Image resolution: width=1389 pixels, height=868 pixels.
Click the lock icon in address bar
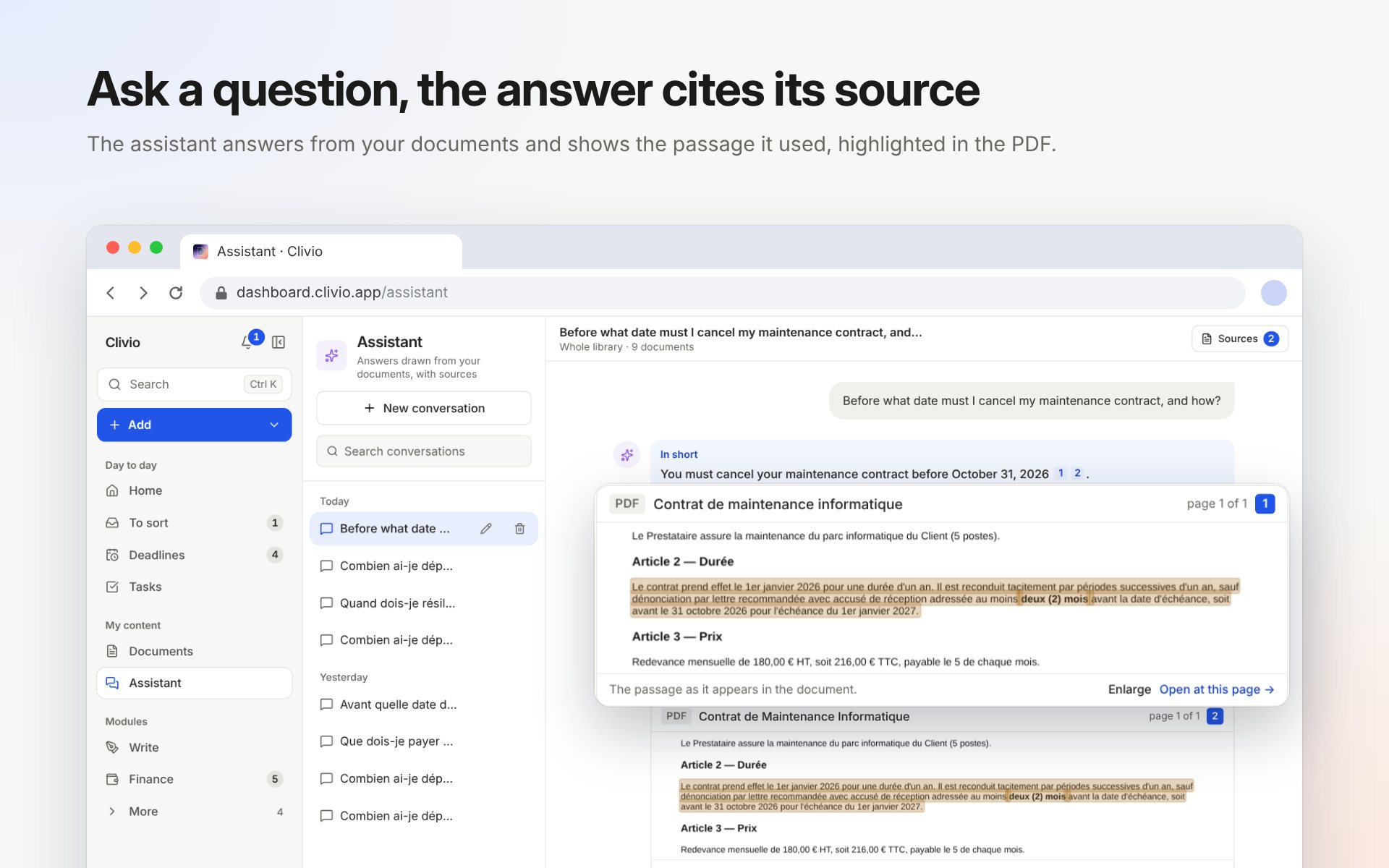pos(221,292)
